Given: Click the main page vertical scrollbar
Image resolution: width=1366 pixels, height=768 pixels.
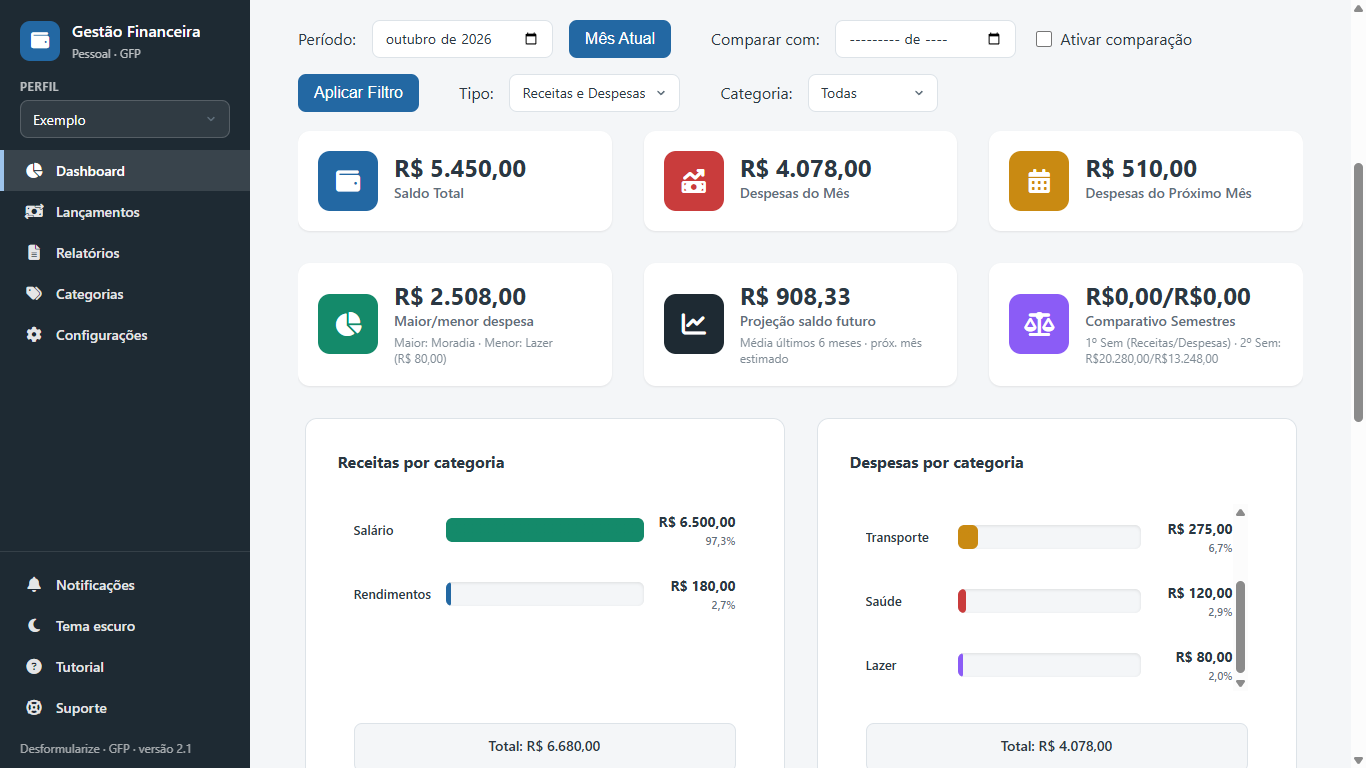Looking at the screenshot, I should click(1358, 292).
